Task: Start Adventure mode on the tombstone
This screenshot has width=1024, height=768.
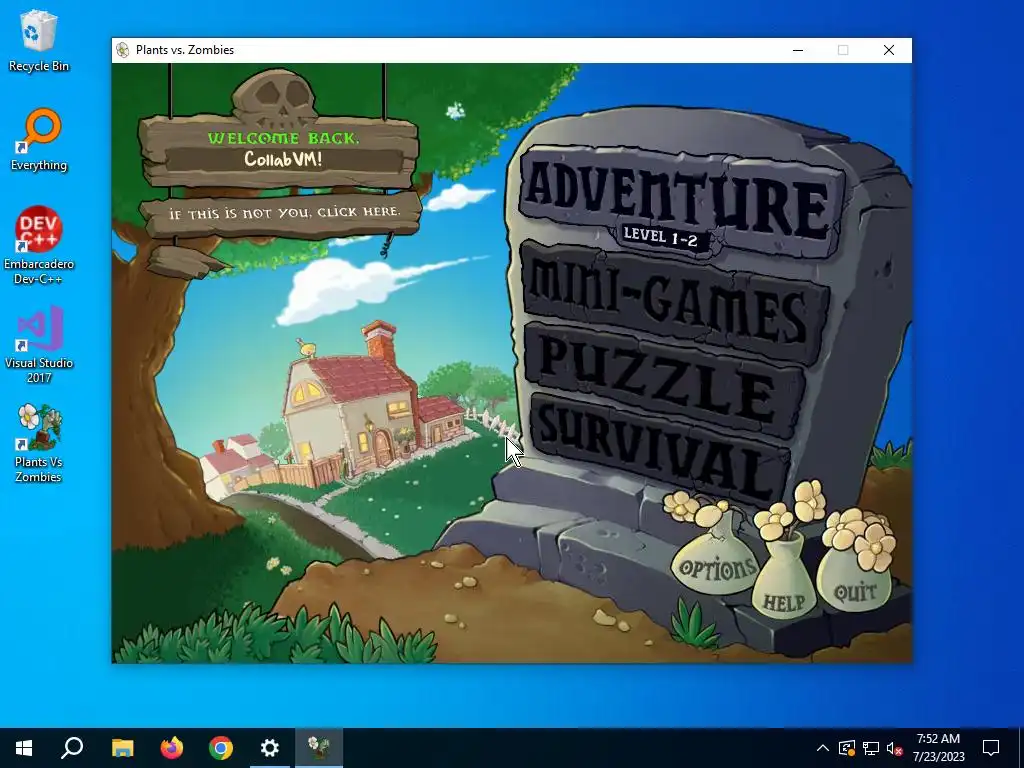Action: click(680, 199)
